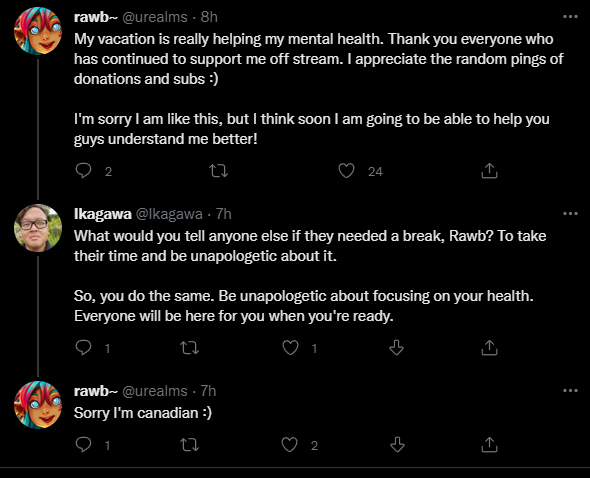The height and width of the screenshot is (478, 590).
Task: Reply to rawb's vacation tweet
Action: coord(84,171)
